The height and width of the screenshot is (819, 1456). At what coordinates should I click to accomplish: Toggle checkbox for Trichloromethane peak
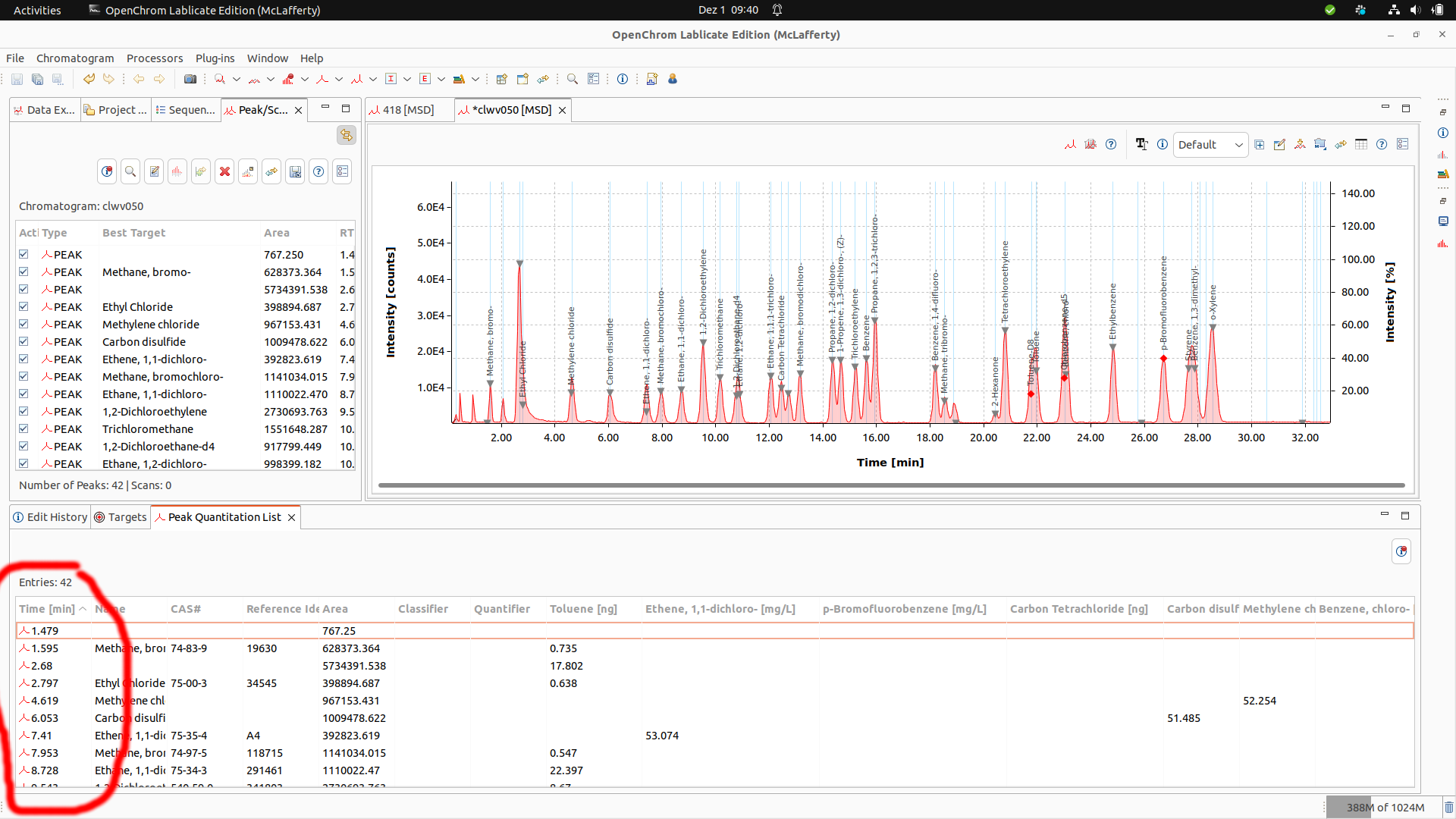[24, 428]
